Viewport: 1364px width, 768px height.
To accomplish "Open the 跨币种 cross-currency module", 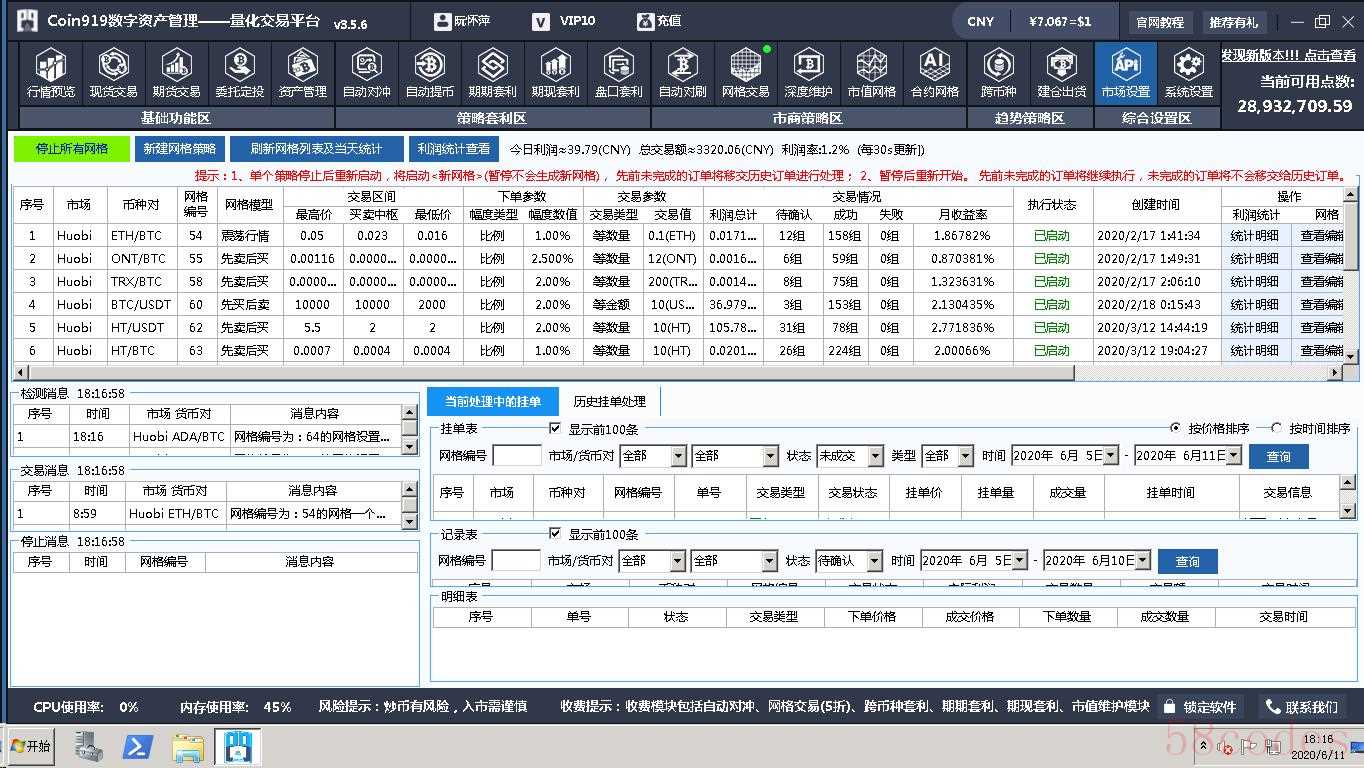I will coord(998,73).
